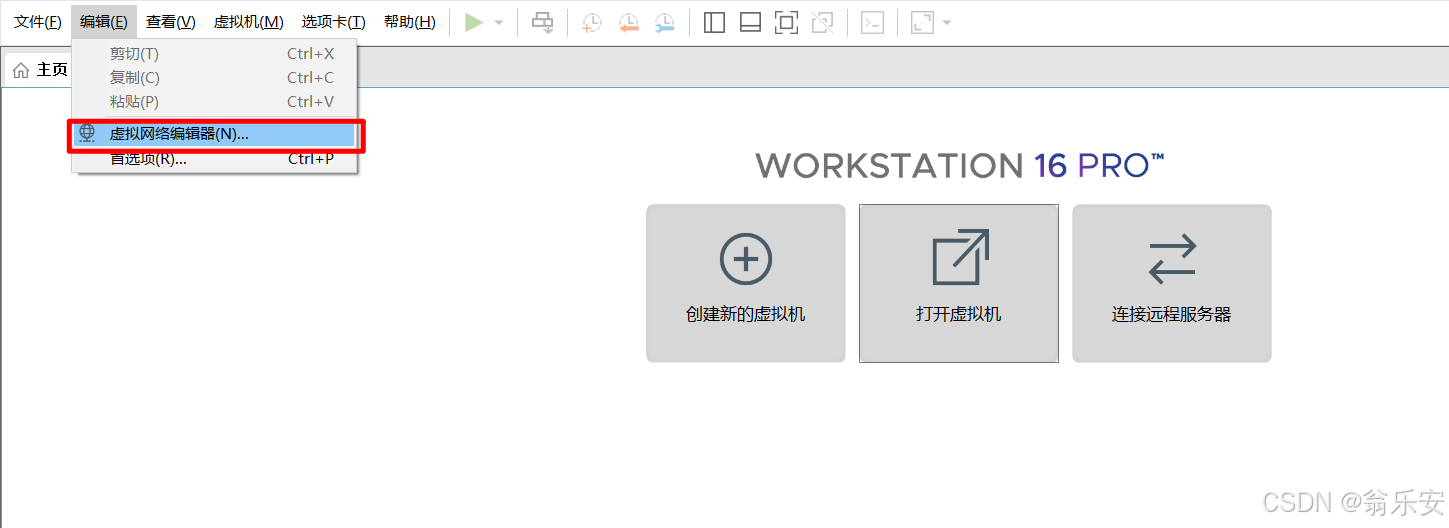The width and height of the screenshot is (1449, 528).
Task: Open 虚拟网络编辑器(N)... menu entry
Action: pyautogui.click(x=214, y=133)
